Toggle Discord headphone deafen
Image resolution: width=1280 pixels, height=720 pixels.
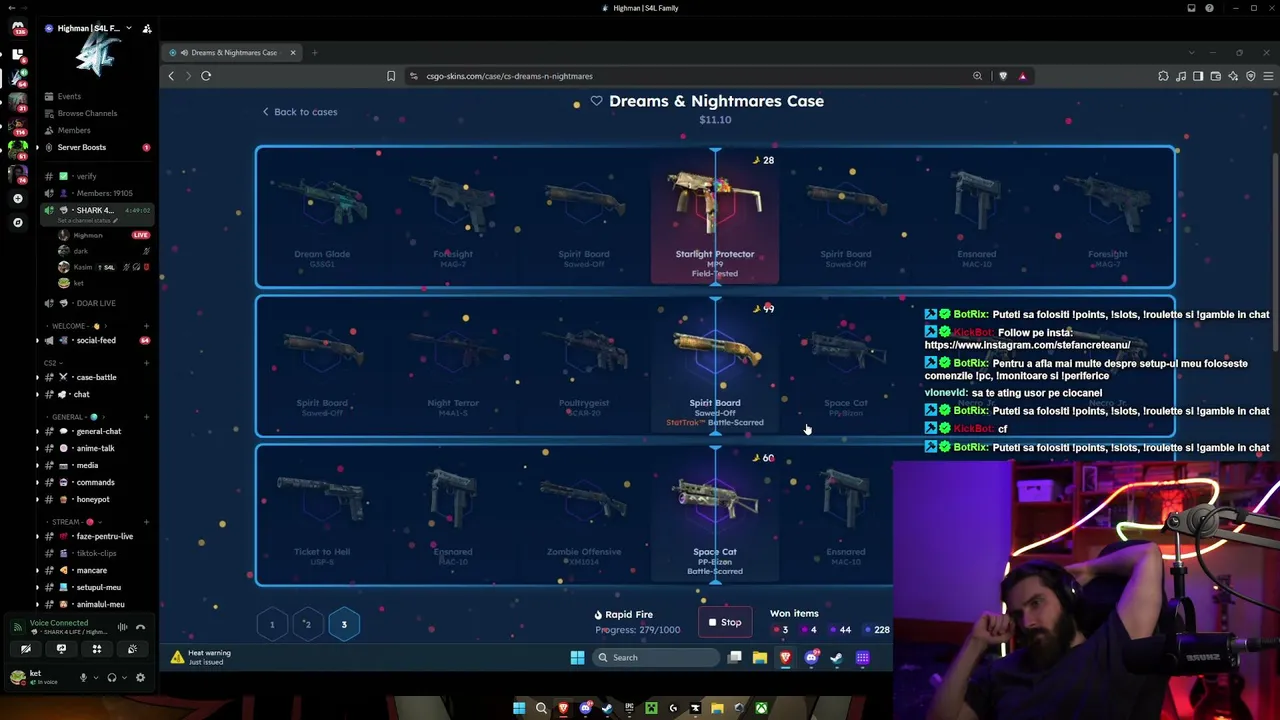111,677
